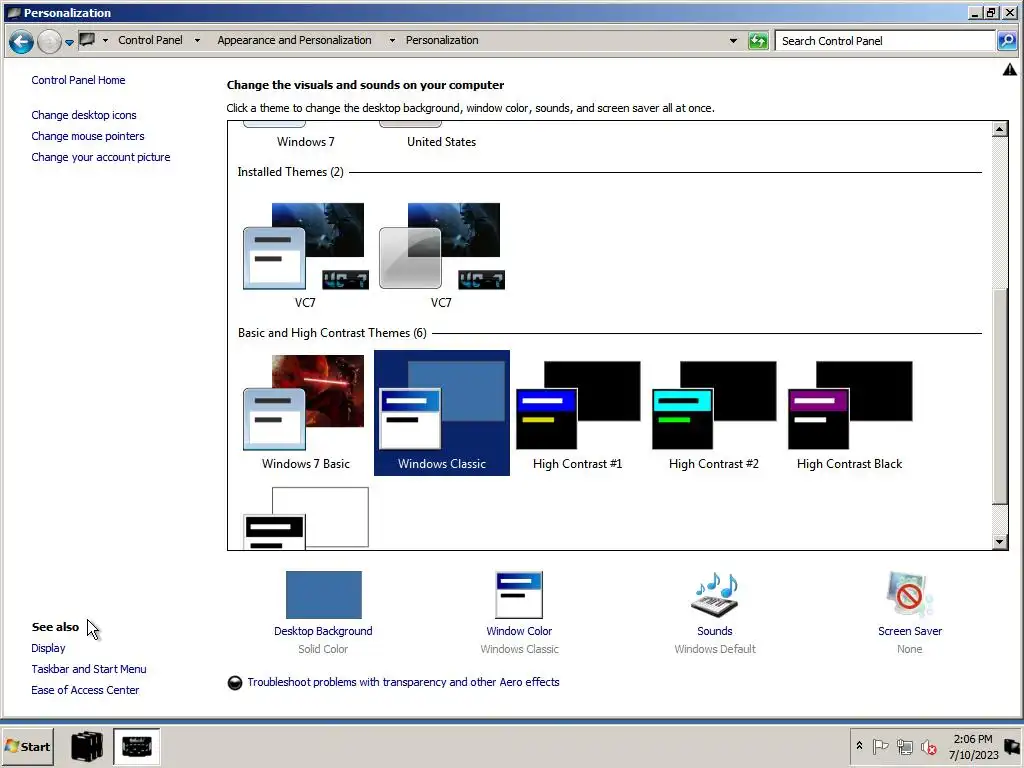Click the search magnifier icon
Image resolution: width=1024 pixels, height=768 pixels.
click(x=1007, y=40)
